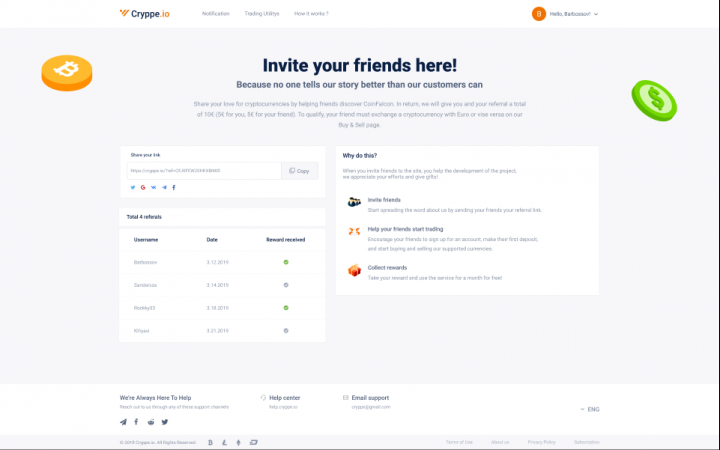Open Email support link
The width and height of the screenshot is (720, 450).
(370, 398)
